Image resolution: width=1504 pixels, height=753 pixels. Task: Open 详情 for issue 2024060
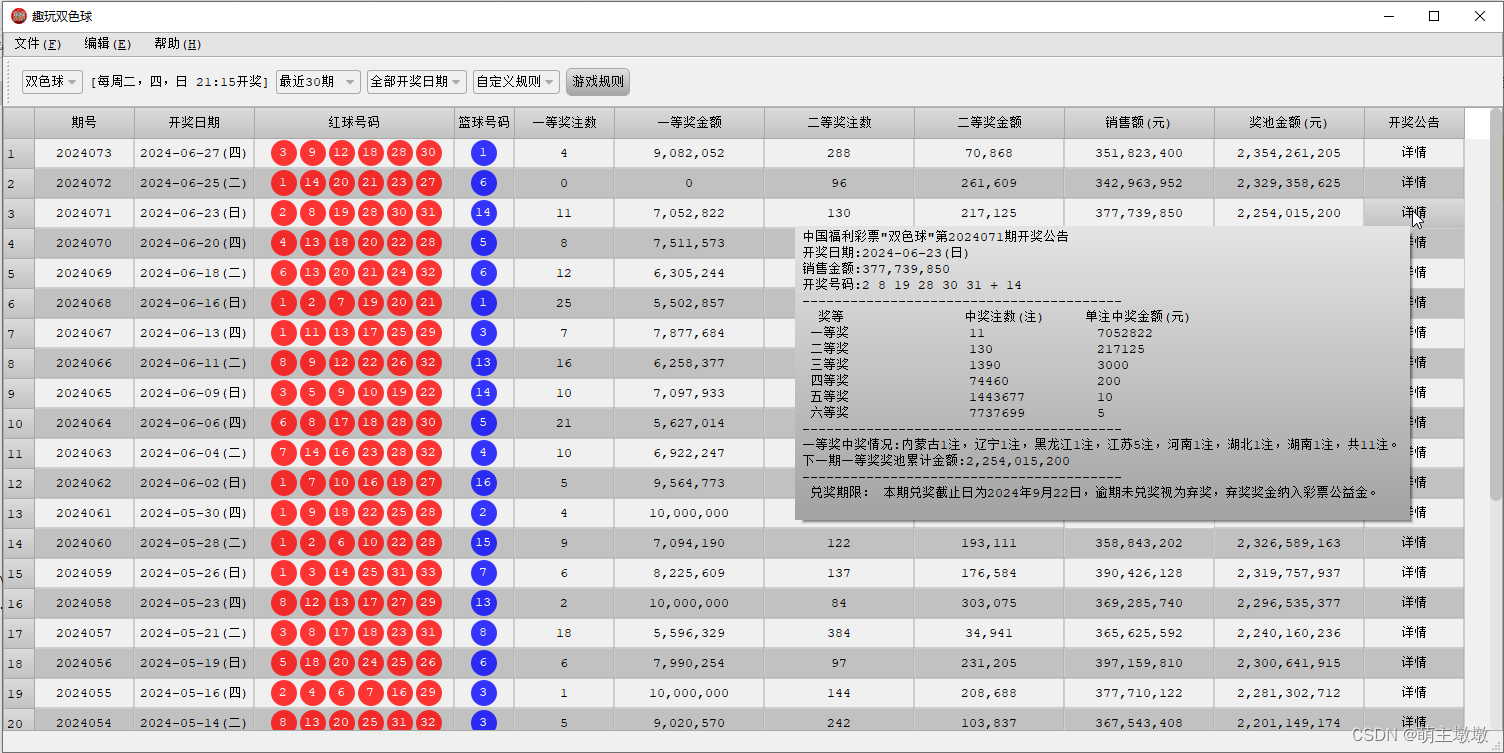click(x=1414, y=543)
